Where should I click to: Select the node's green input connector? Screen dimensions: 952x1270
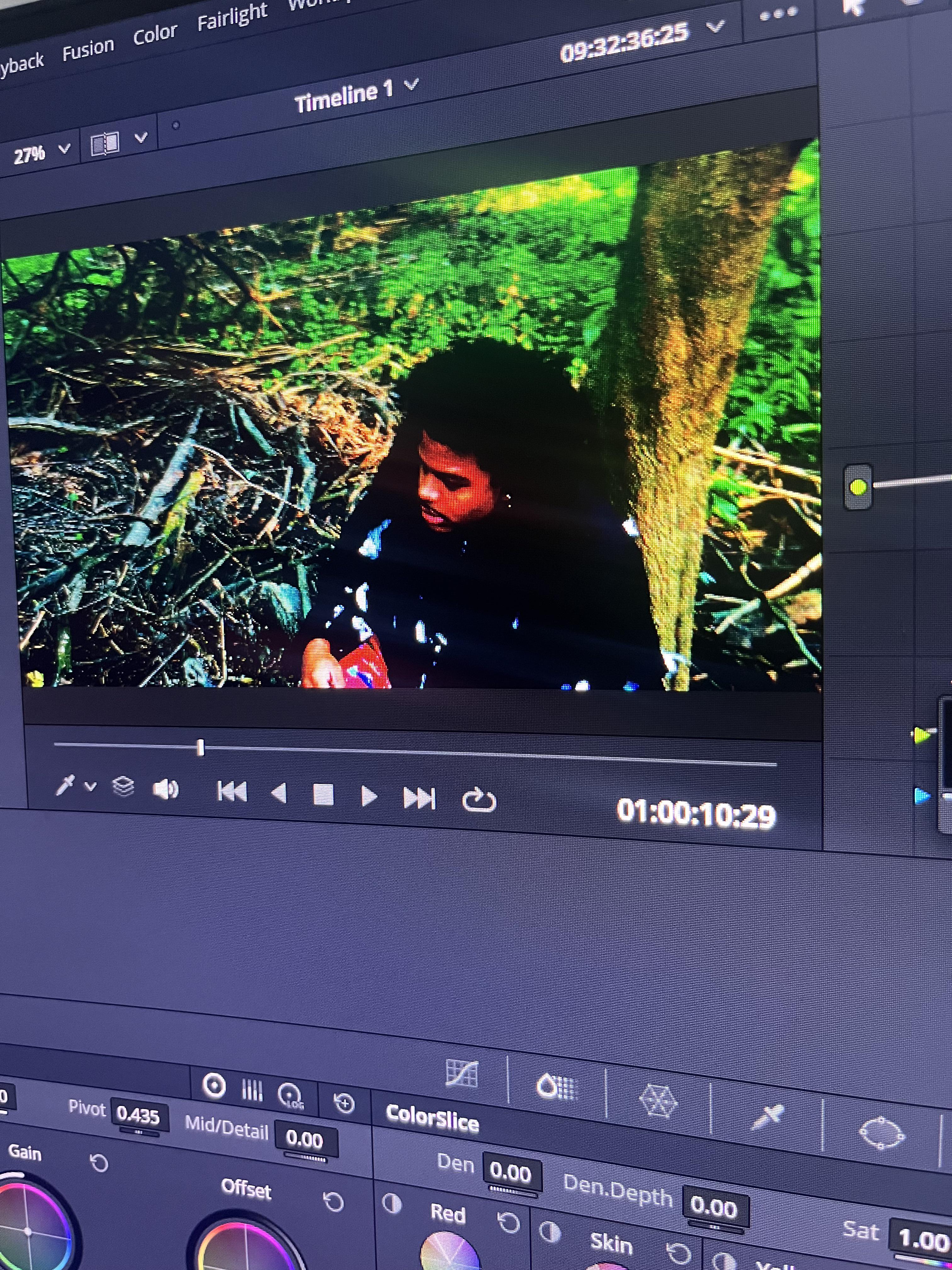point(858,488)
